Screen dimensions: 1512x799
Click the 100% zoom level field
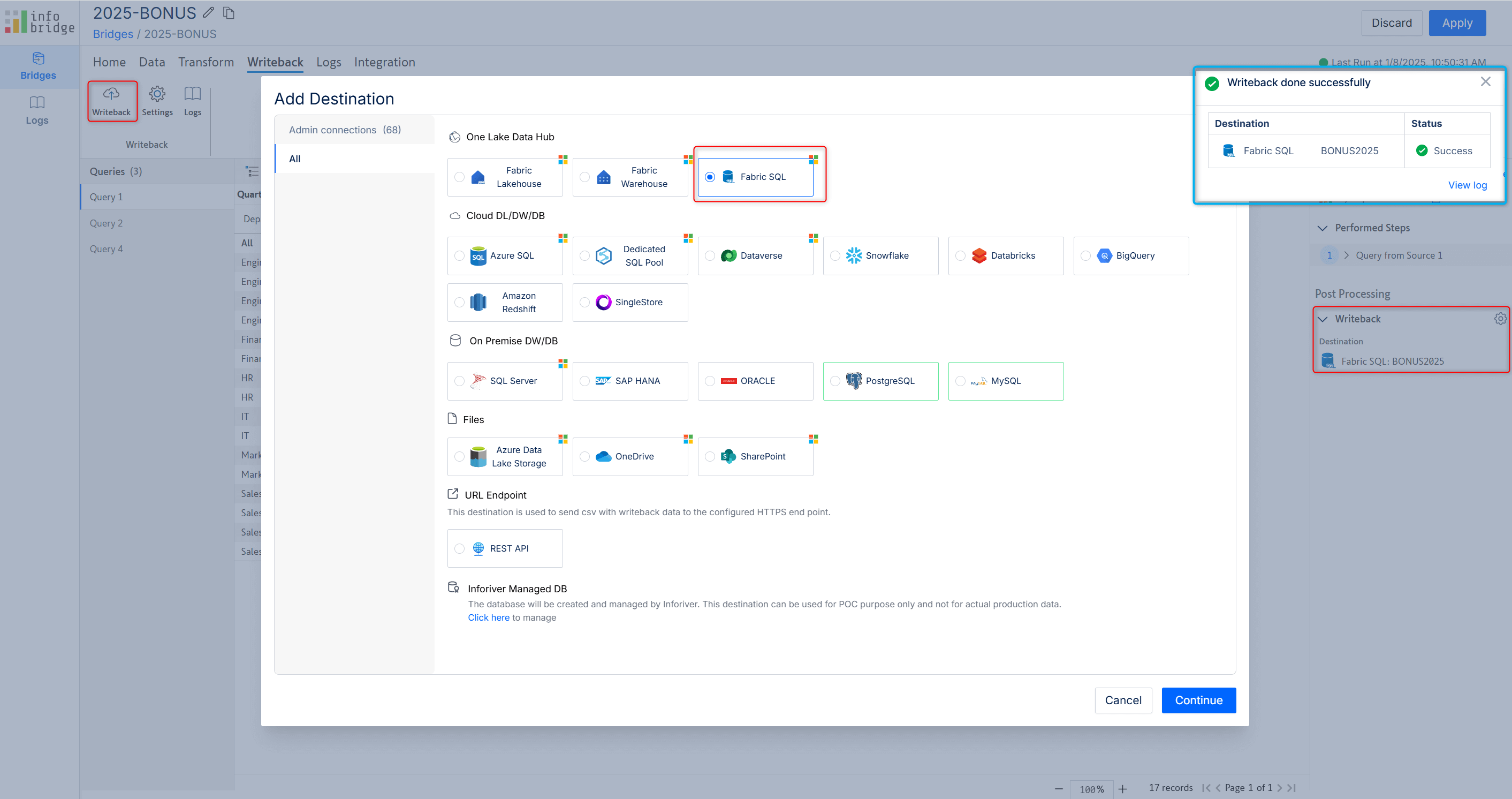(1092, 789)
